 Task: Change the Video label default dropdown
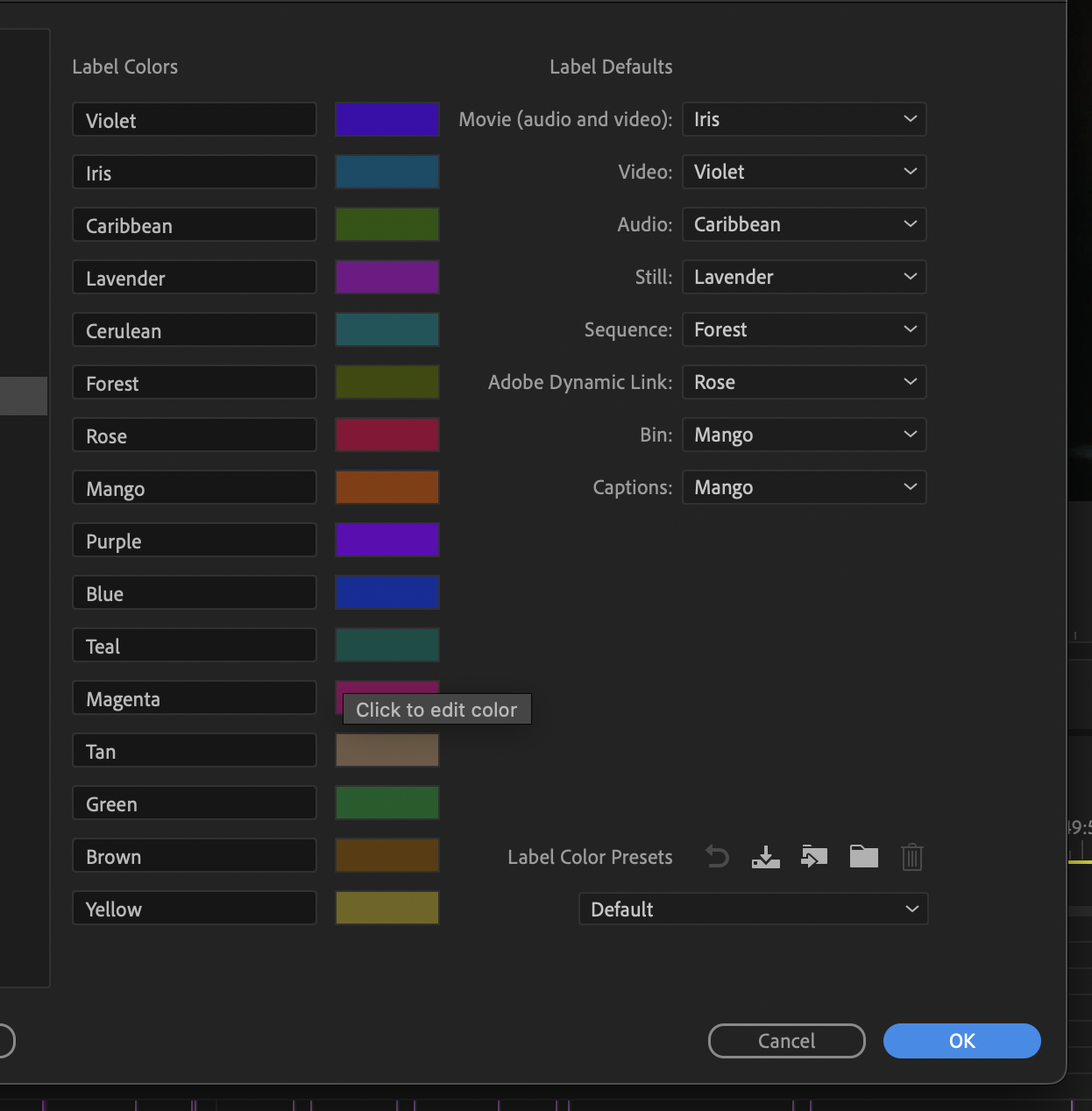(x=804, y=172)
